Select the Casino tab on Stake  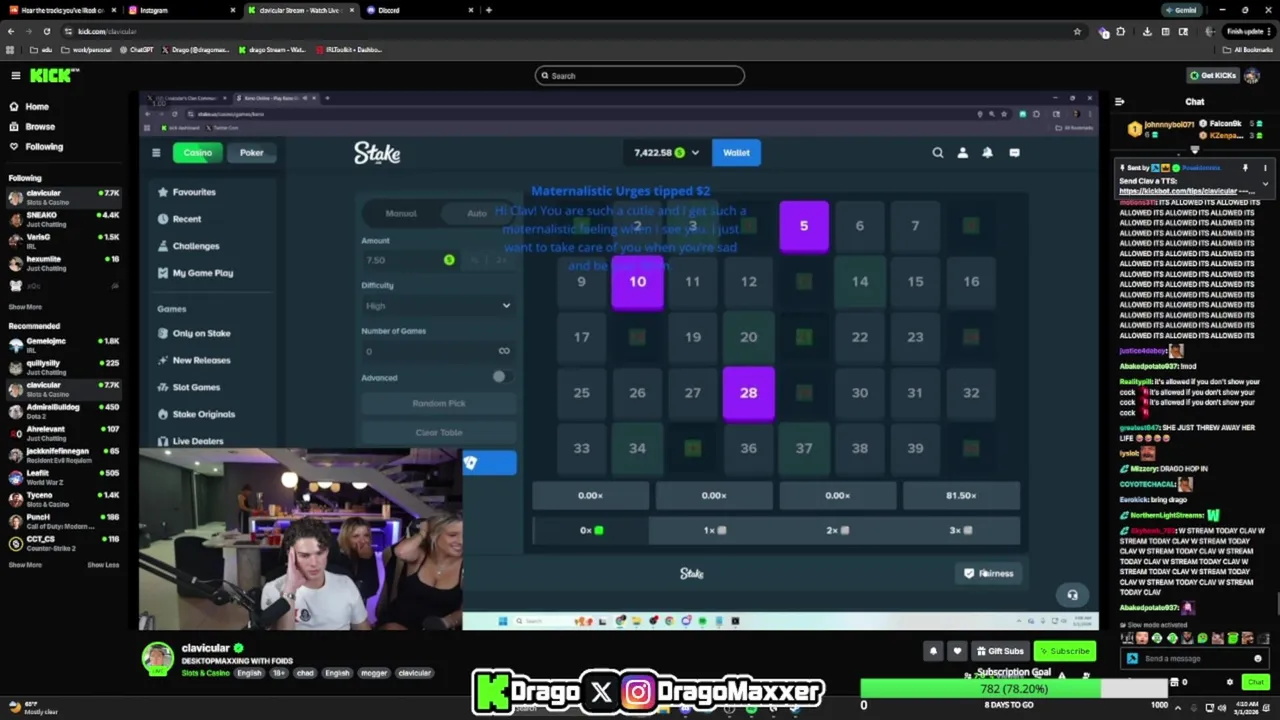(197, 152)
